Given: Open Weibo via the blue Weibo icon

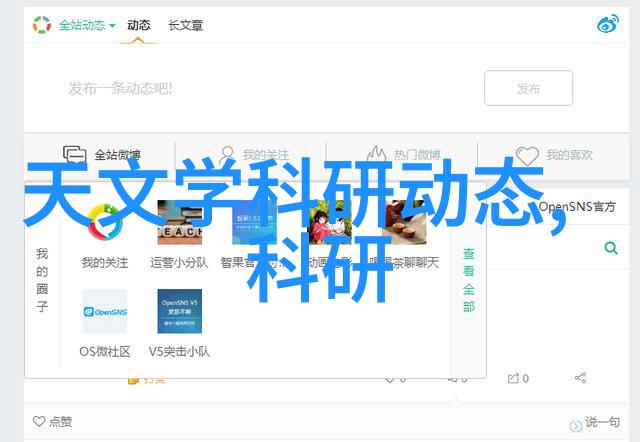Looking at the screenshot, I should coord(608,24).
